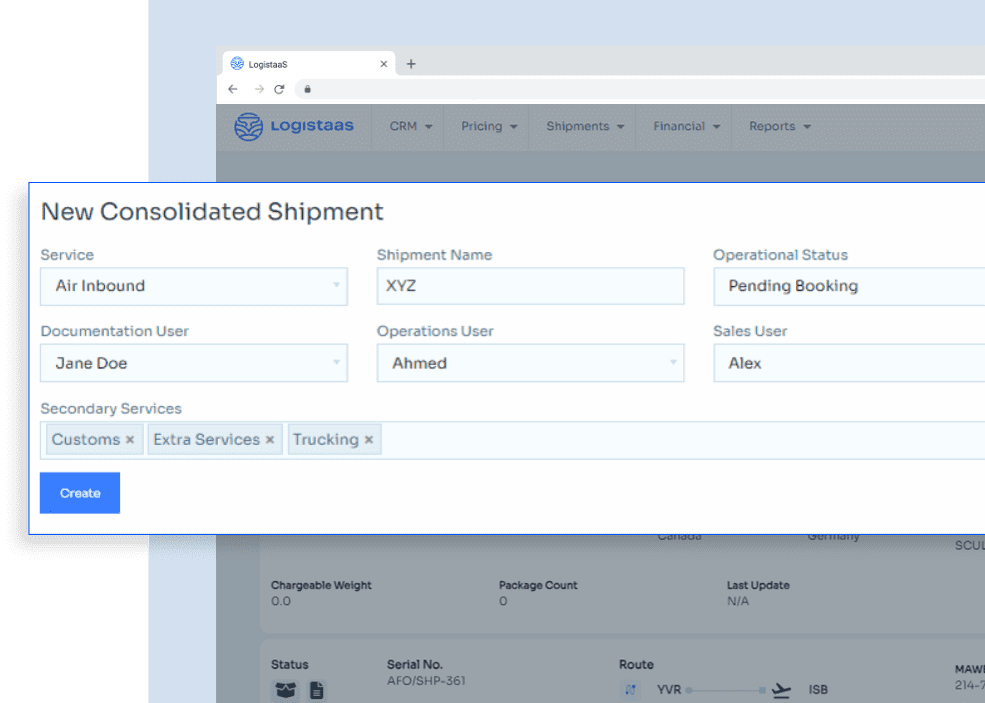Click the browser forward arrow
The height and width of the screenshot is (703, 985).
coord(259,89)
